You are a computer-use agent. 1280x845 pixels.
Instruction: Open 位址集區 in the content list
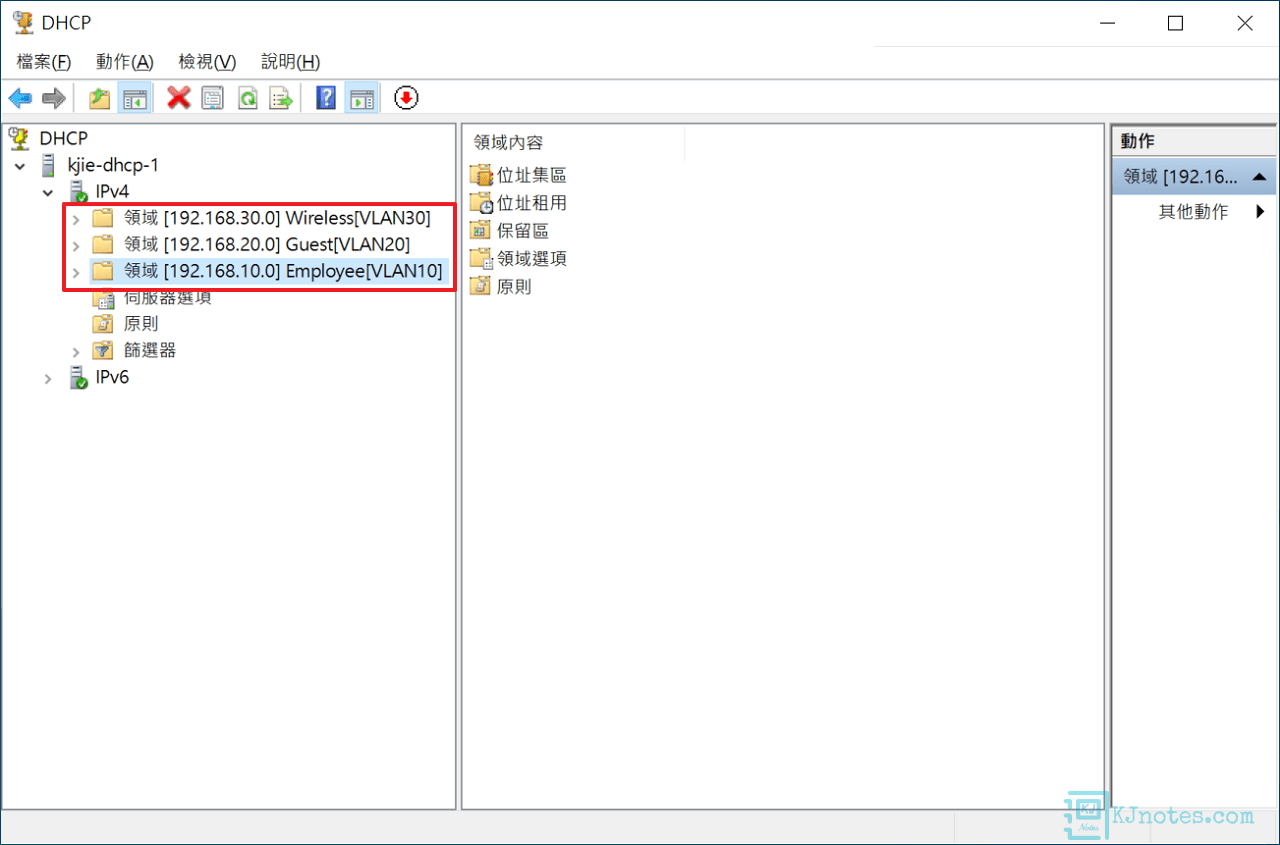[532, 175]
